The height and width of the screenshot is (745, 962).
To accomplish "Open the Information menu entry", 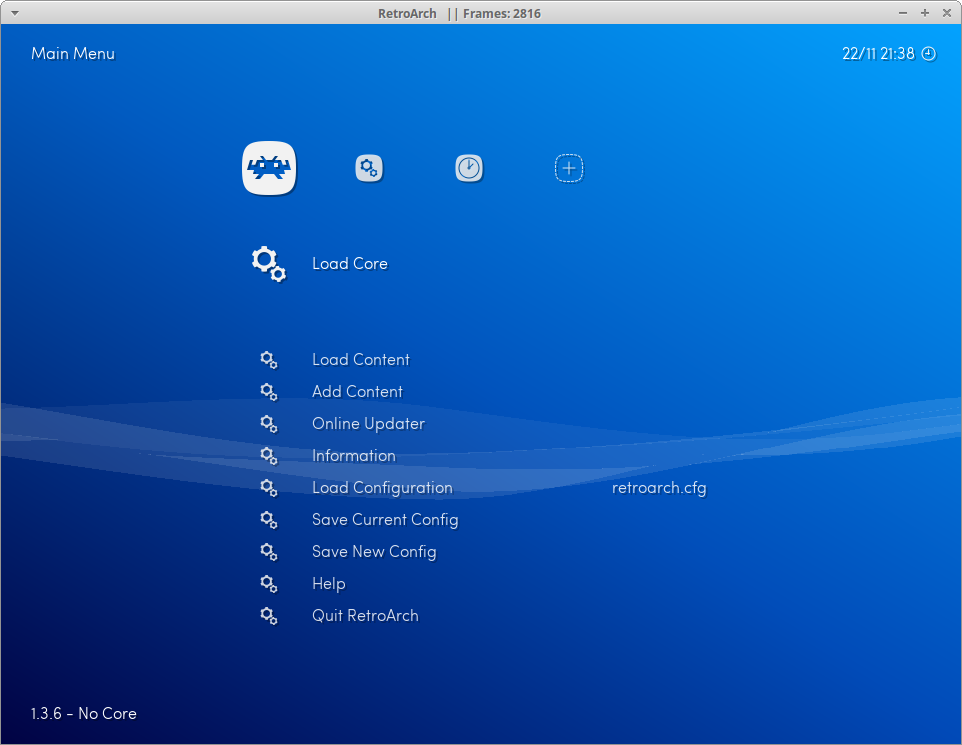I will click(x=353, y=456).
